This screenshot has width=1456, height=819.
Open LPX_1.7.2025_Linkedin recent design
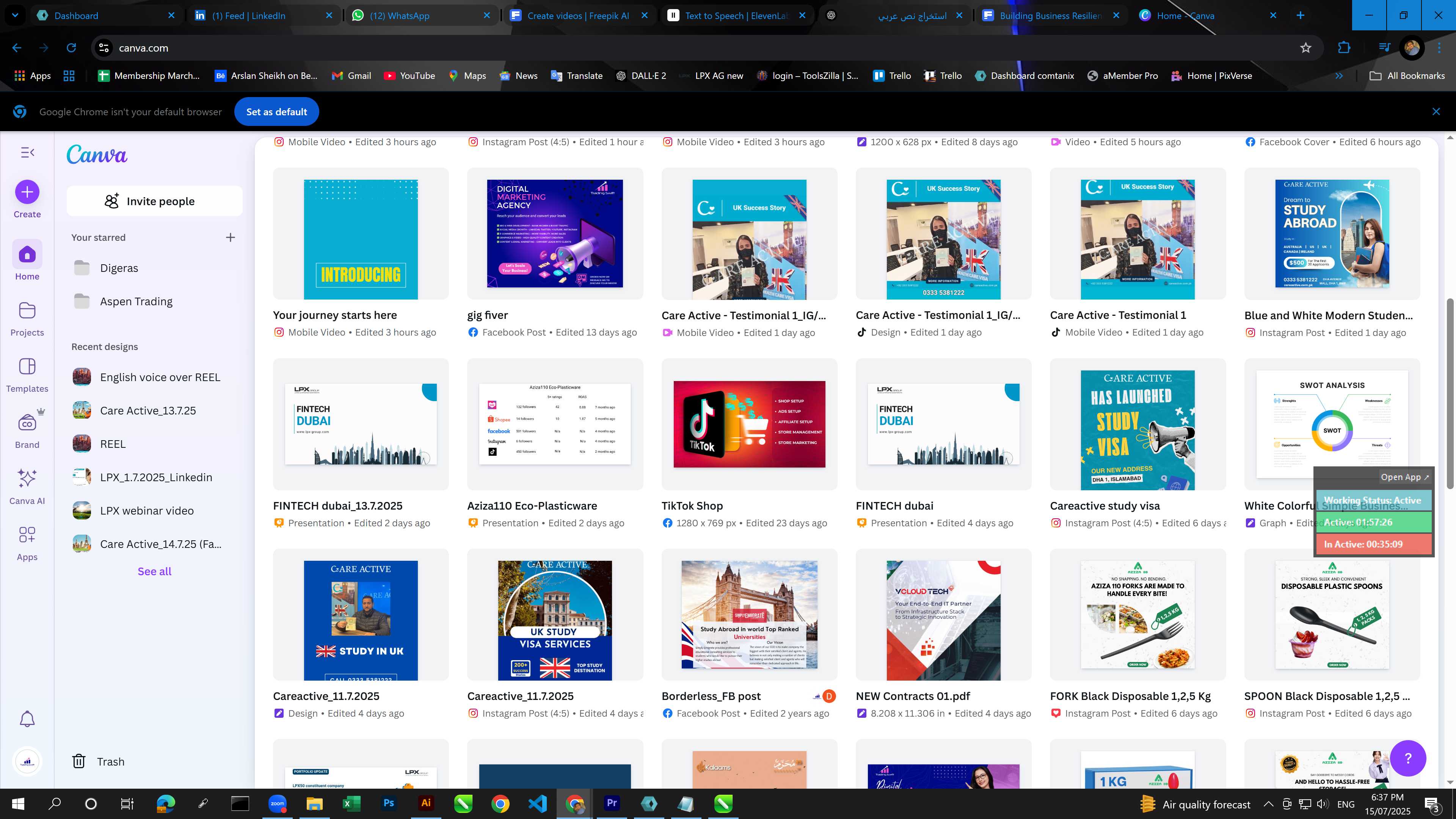154,477
